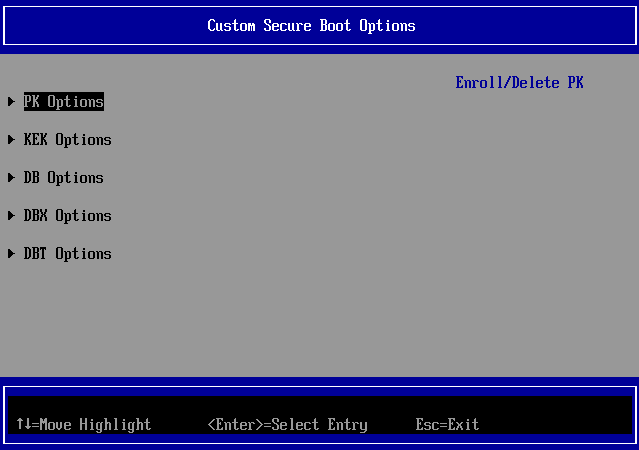Screen dimensions: 639x450
Task: Click the <Enter>=Select Entry hint
Action: (287, 425)
